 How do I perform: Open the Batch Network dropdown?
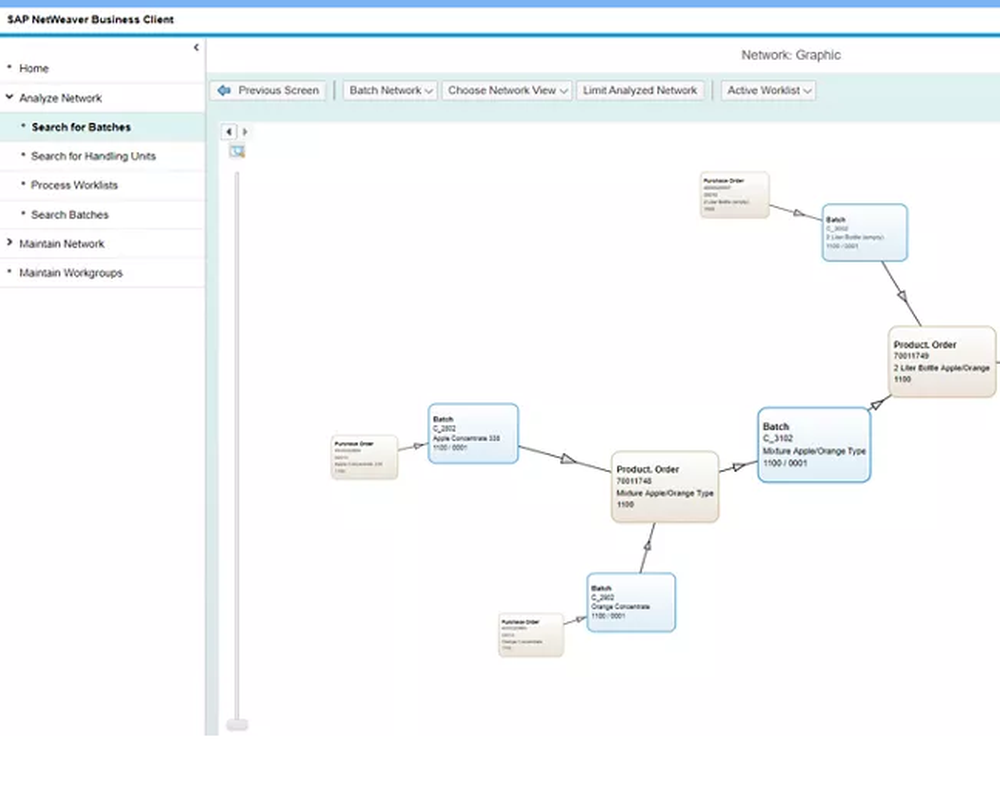pos(389,90)
